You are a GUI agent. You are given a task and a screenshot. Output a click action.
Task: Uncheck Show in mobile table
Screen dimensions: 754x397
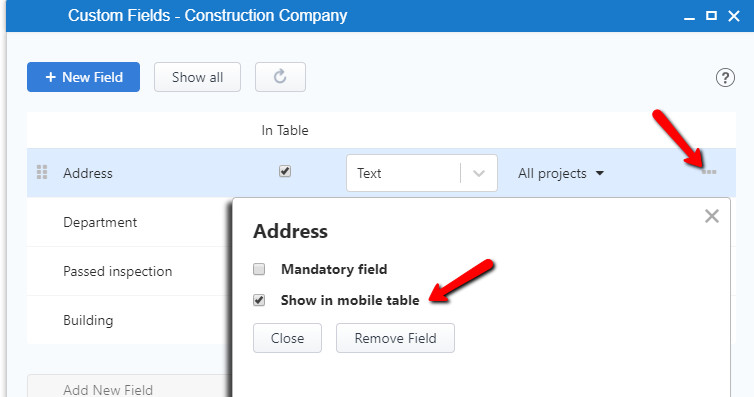click(259, 300)
